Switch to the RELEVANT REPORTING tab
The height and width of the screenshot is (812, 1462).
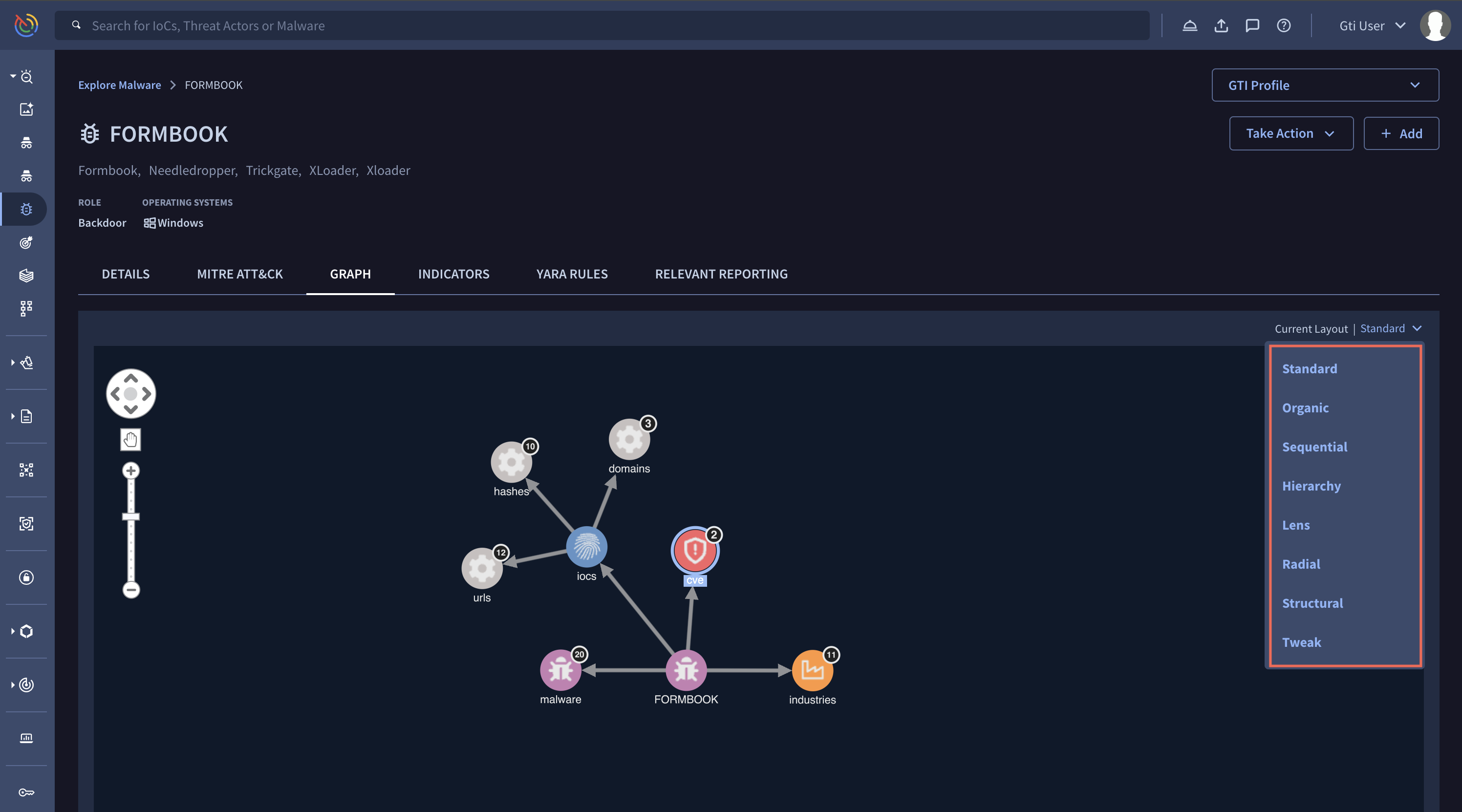coord(721,274)
